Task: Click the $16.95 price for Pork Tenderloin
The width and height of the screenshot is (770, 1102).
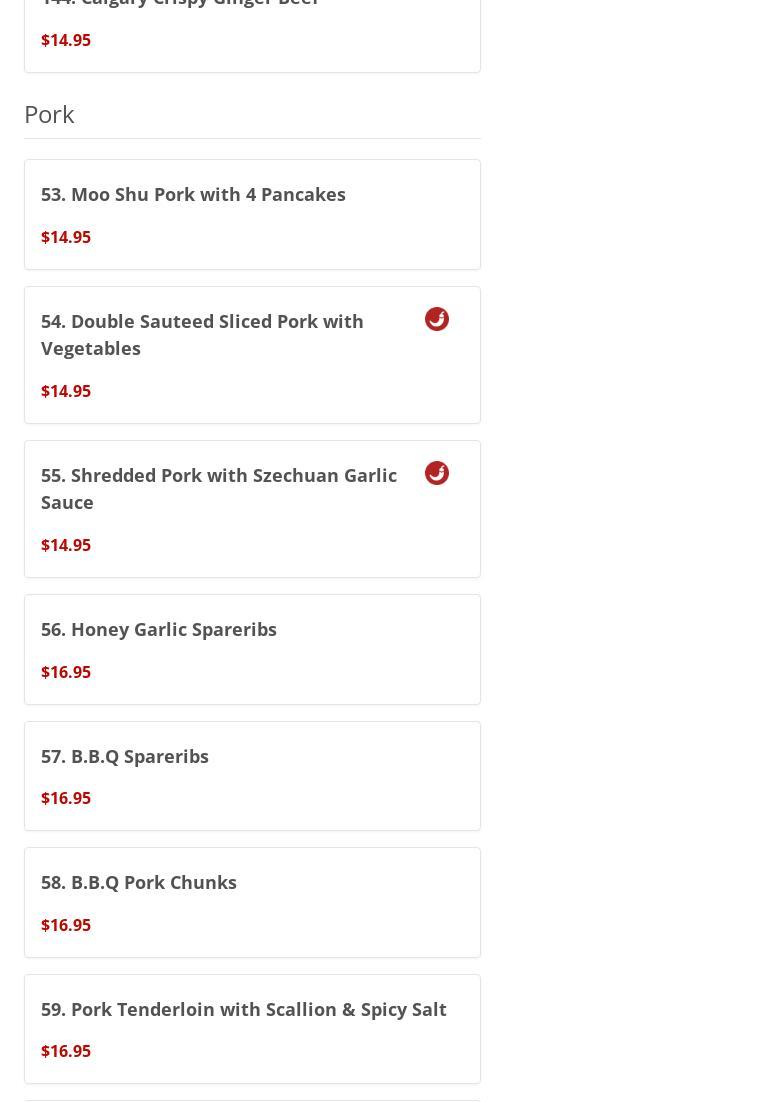Action: (x=66, y=1051)
